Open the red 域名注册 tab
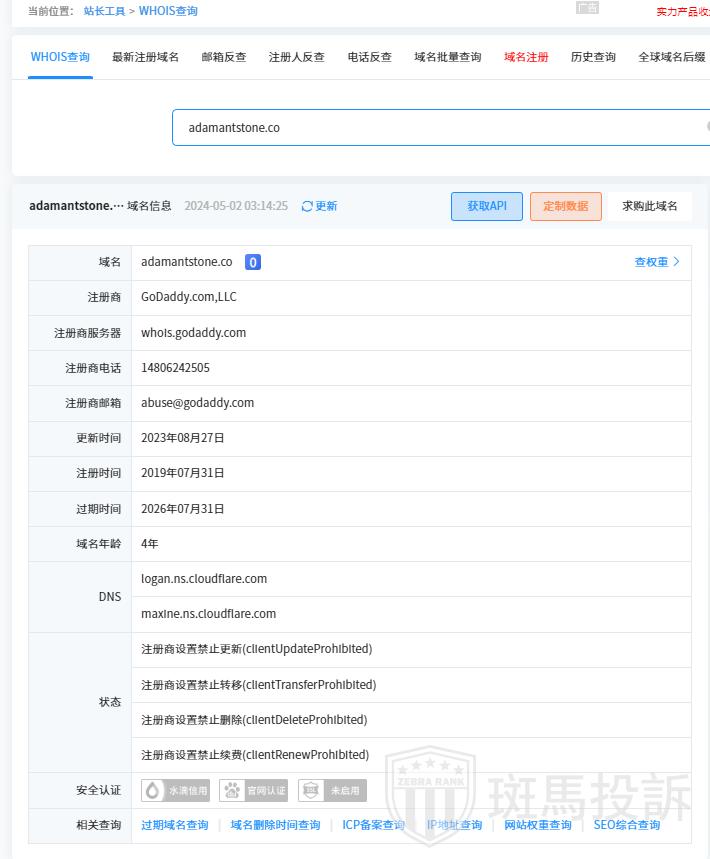 (526, 57)
